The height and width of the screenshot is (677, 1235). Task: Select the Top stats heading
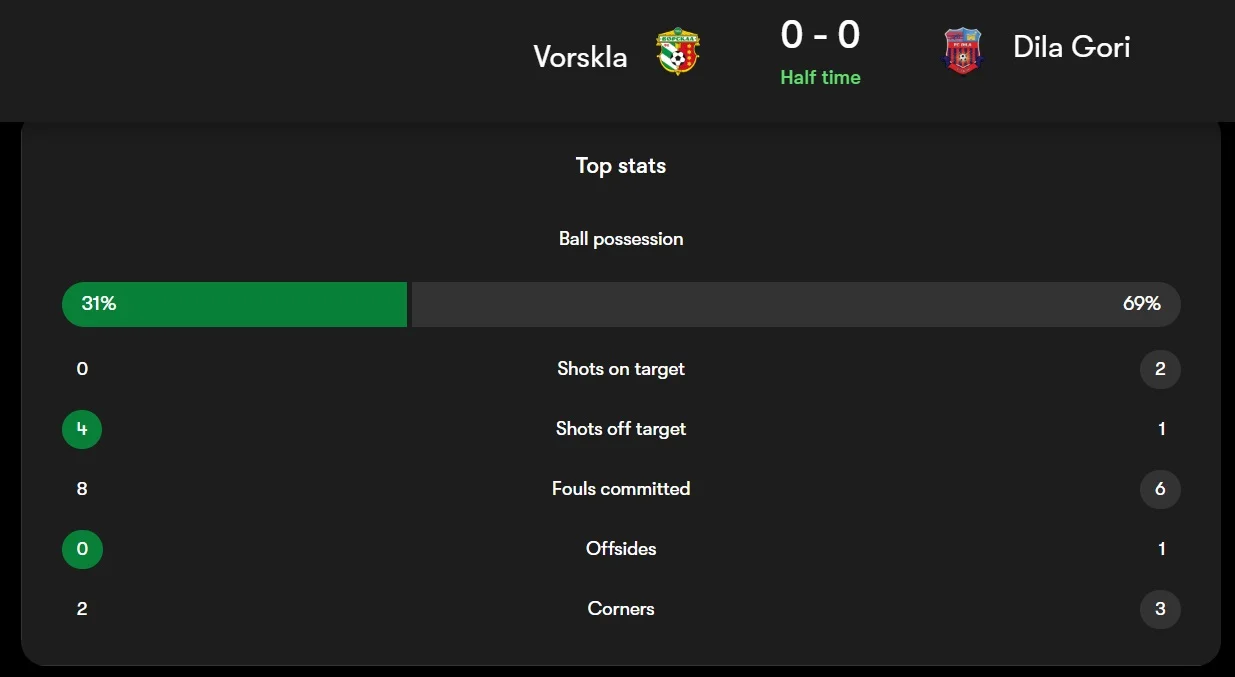(x=621, y=166)
